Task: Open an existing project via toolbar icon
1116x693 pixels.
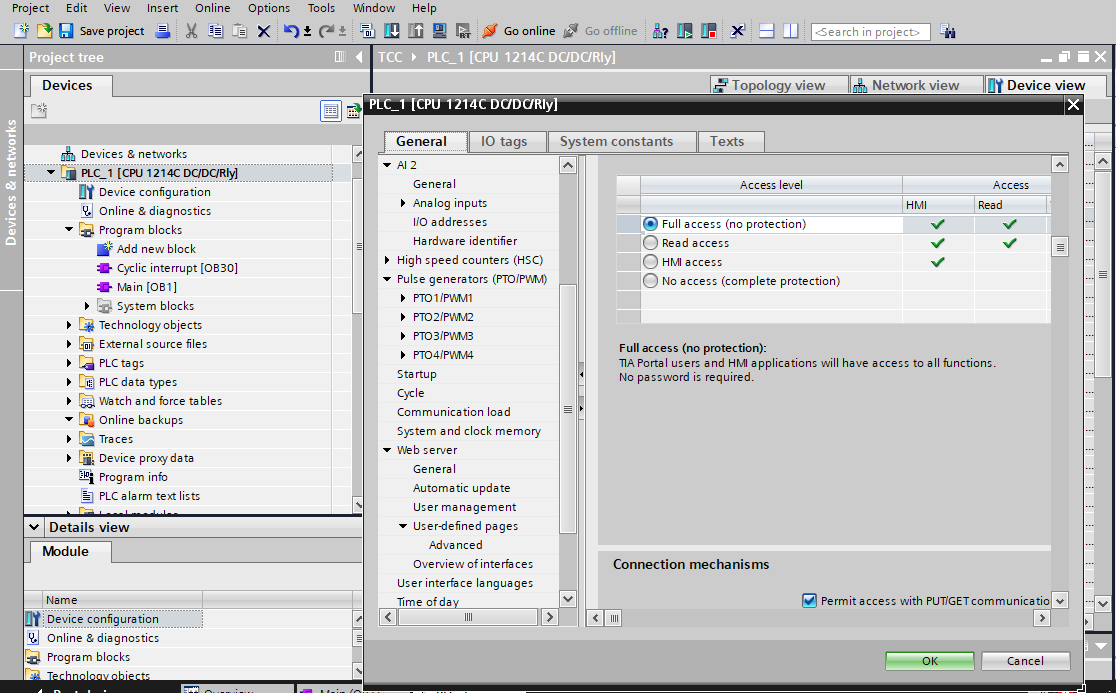Action: tap(44, 31)
